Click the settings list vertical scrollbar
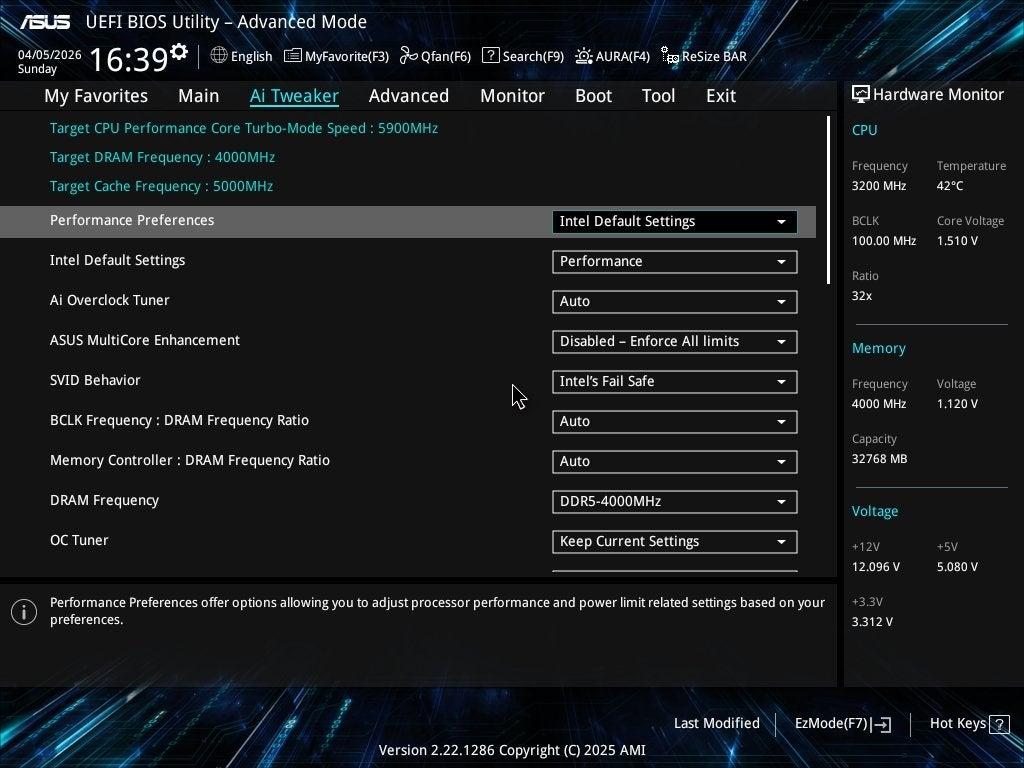Viewport: 1024px width, 768px height. point(828,200)
